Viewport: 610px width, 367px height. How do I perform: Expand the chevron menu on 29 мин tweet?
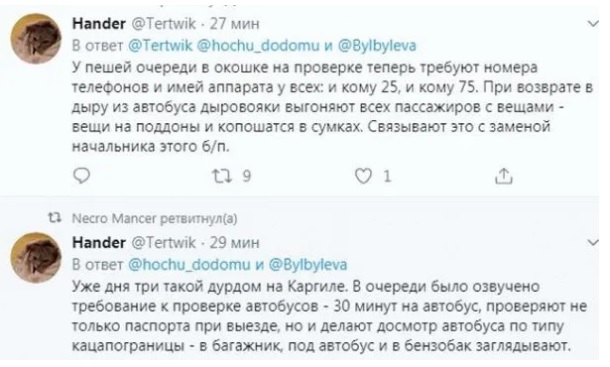(x=593, y=243)
